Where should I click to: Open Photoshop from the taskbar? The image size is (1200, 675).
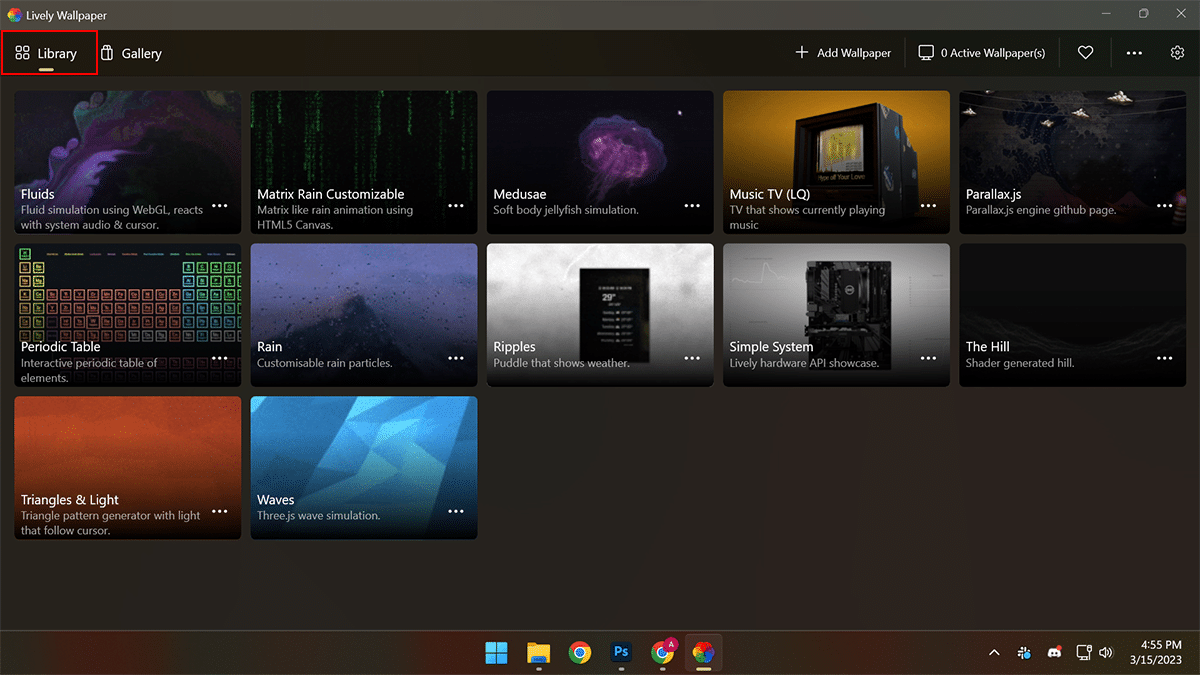pos(621,653)
